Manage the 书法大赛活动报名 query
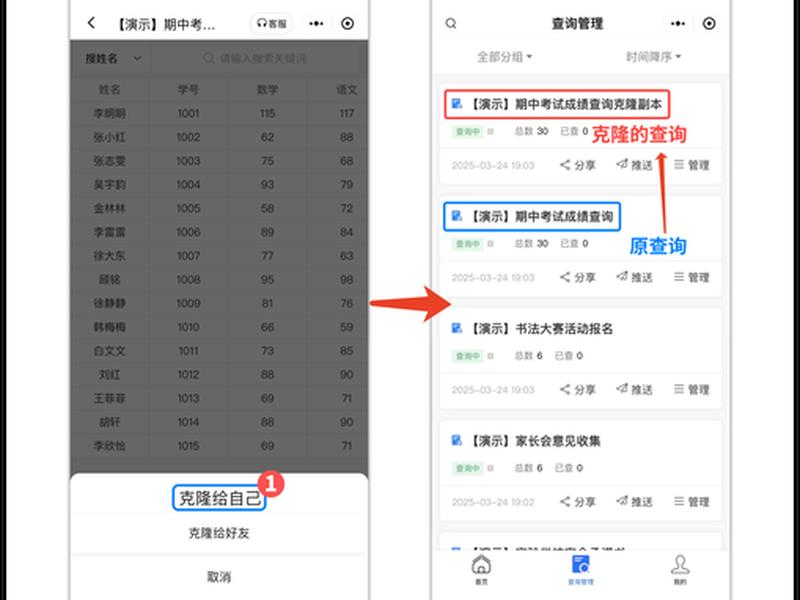Image resolution: width=800 pixels, height=600 pixels. click(692, 389)
